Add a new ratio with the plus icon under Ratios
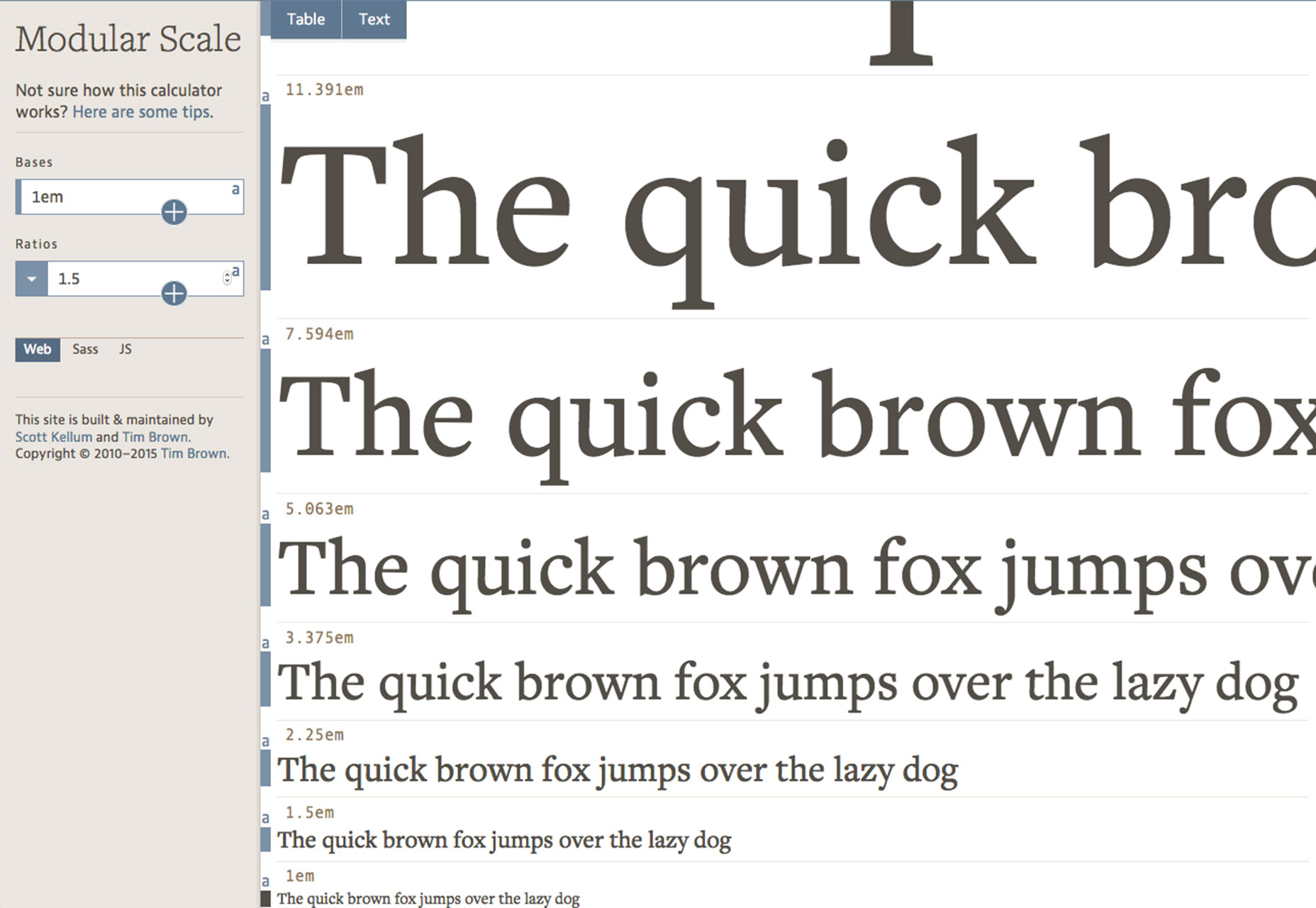Viewport: 1316px width, 908px height. [x=174, y=293]
